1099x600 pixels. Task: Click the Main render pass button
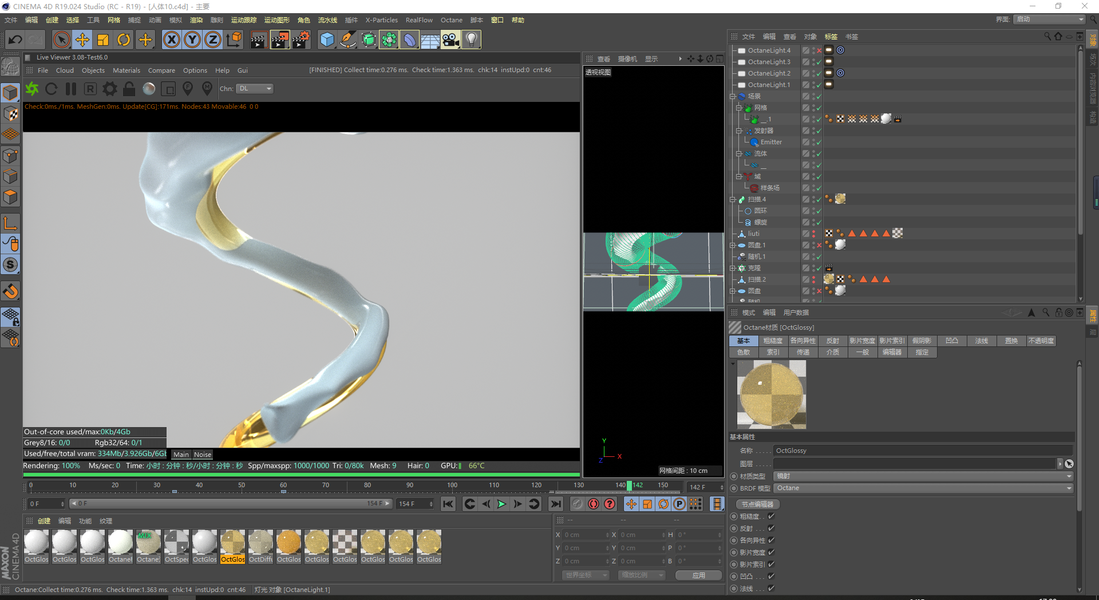click(181, 454)
